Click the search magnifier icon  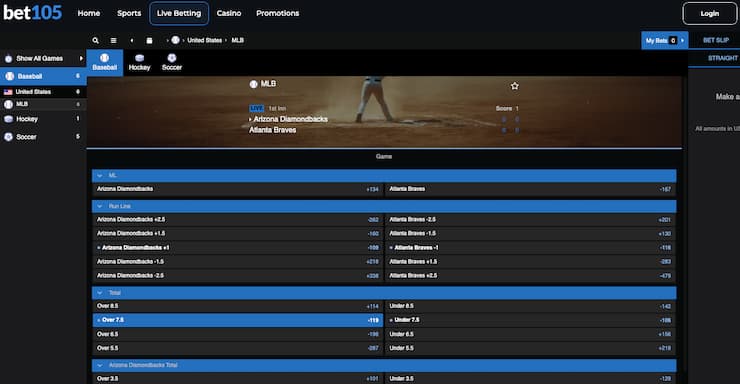click(95, 41)
